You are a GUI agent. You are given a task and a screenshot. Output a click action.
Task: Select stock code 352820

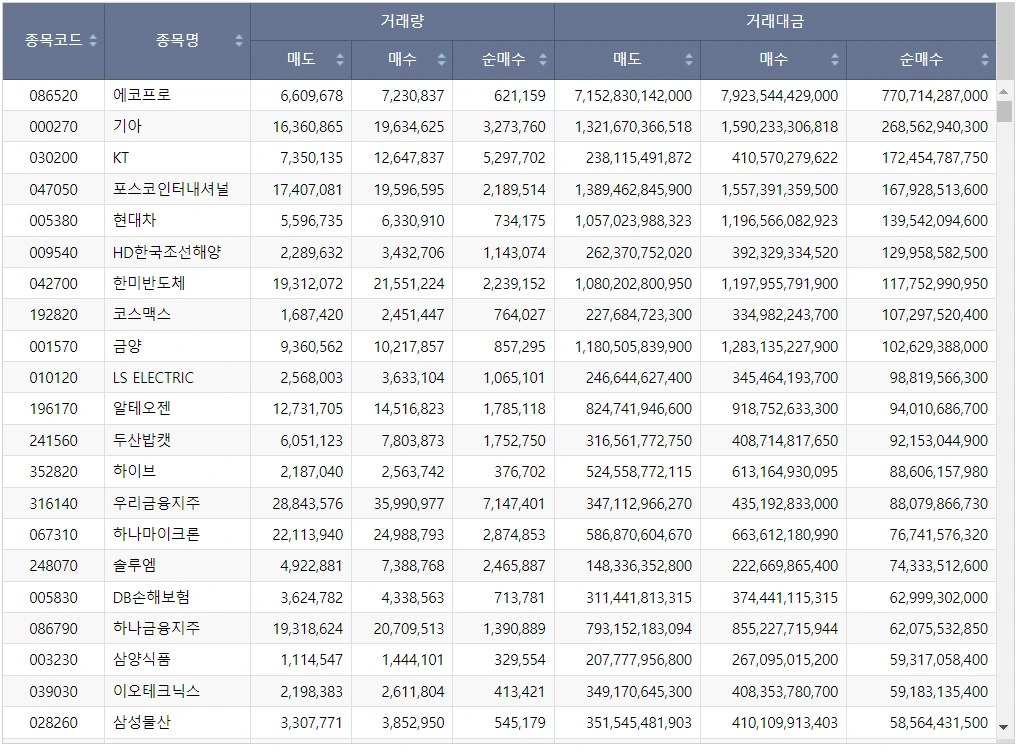(x=53, y=472)
